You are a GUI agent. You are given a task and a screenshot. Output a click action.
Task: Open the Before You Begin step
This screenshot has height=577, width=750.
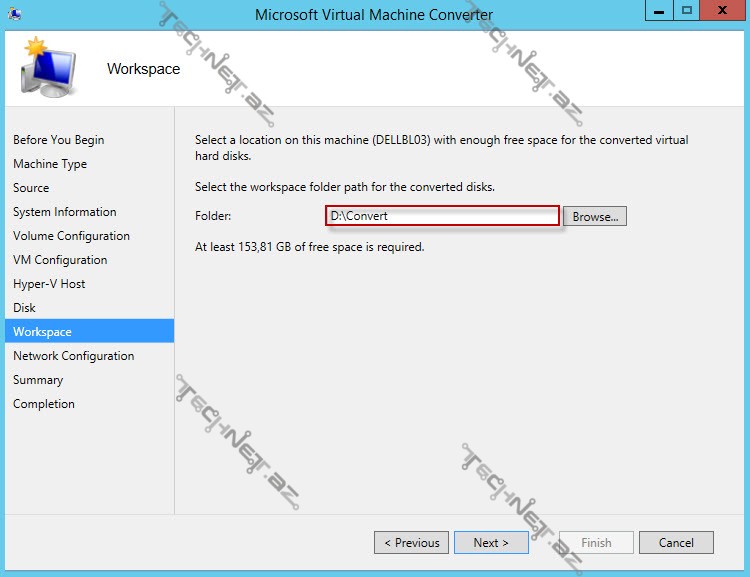tap(58, 140)
